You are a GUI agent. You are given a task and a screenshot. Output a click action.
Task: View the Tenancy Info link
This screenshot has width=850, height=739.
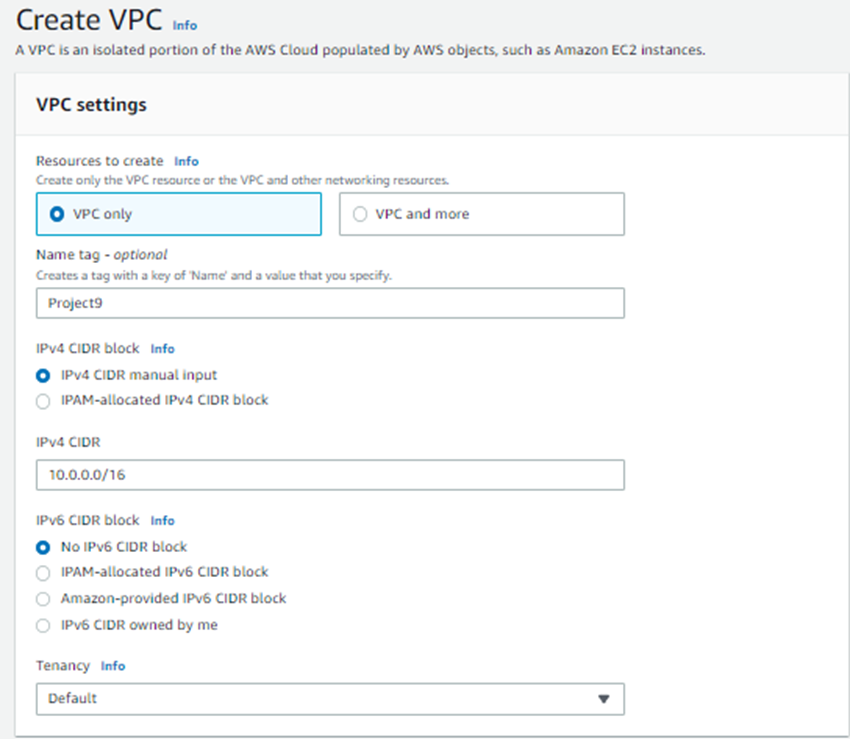(113, 666)
